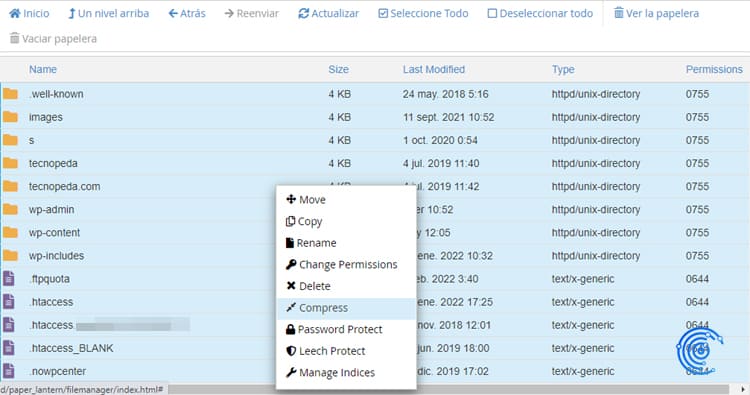The width and height of the screenshot is (750, 395).
Task: Click the wp-includes folder icon
Action: (10, 255)
